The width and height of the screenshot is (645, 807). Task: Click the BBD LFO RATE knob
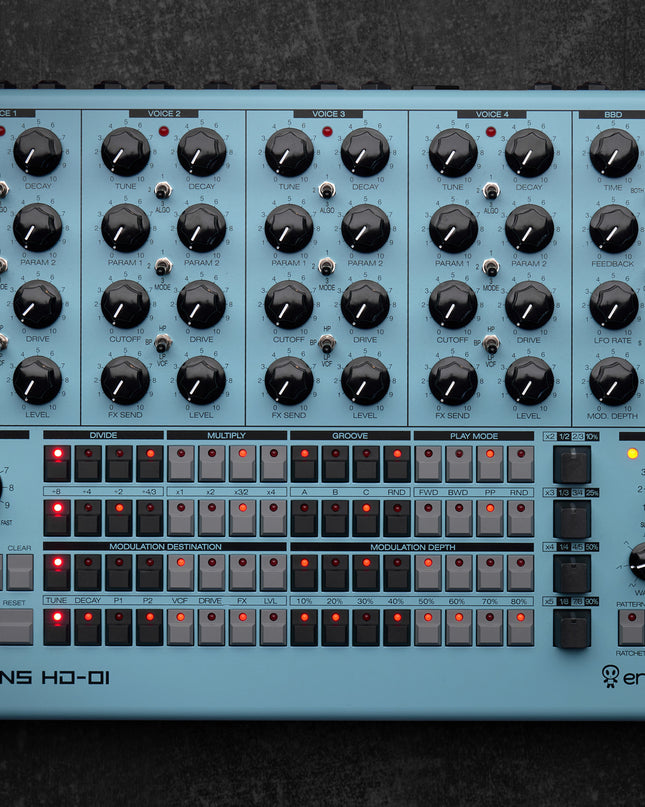(x=613, y=304)
